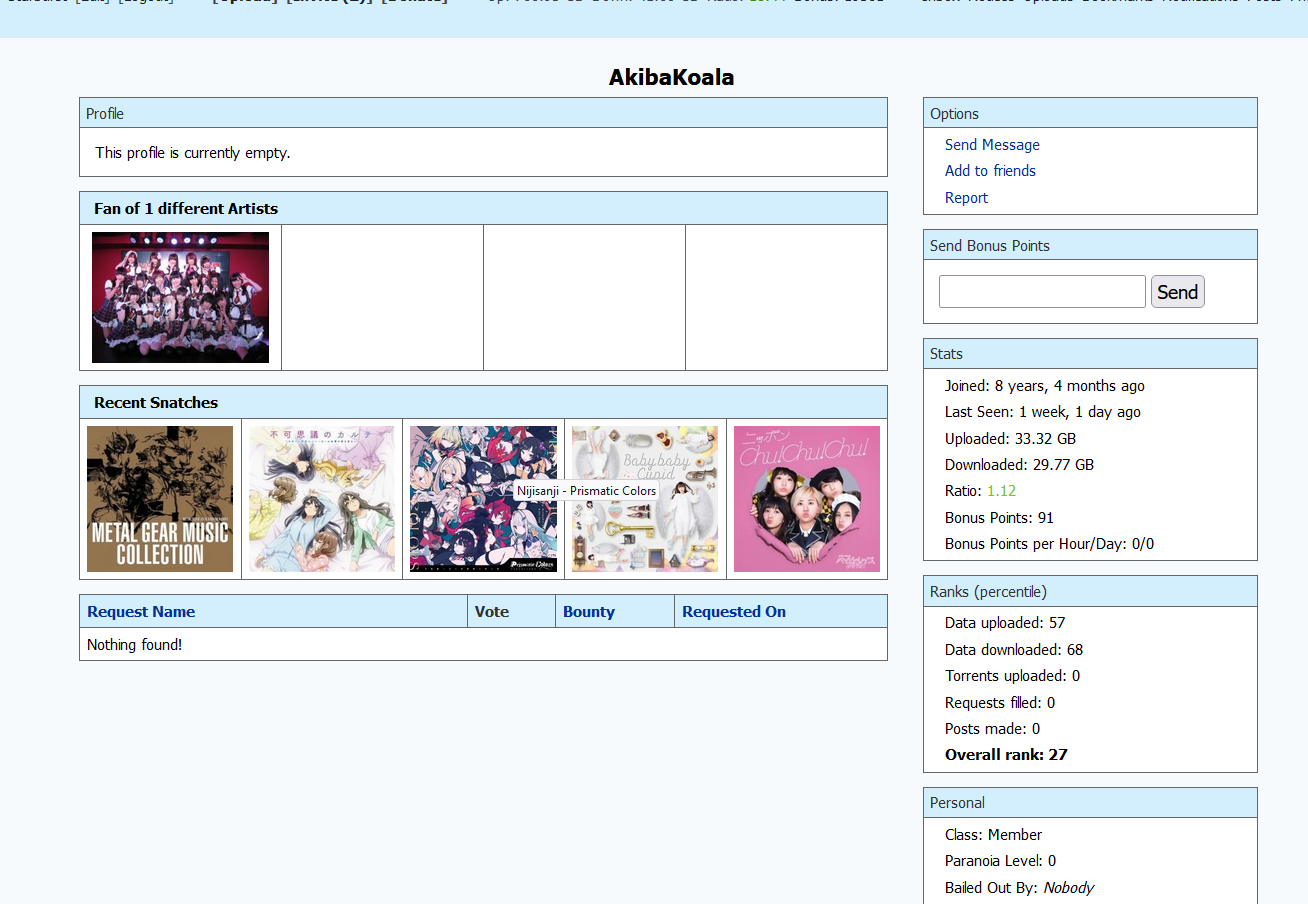The height and width of the screenshot is (904, 1308).
Task: Click the Send bonus points button
Action: tap(1178, 292)
